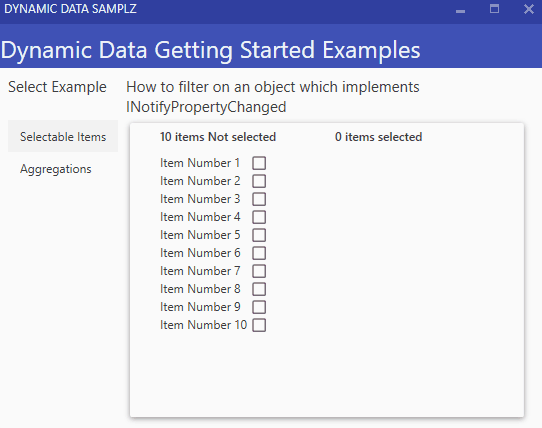Minimize the Dynamic Data Samplz window
The height and width of the screenshot is (428, 542).
pos(460,10)
